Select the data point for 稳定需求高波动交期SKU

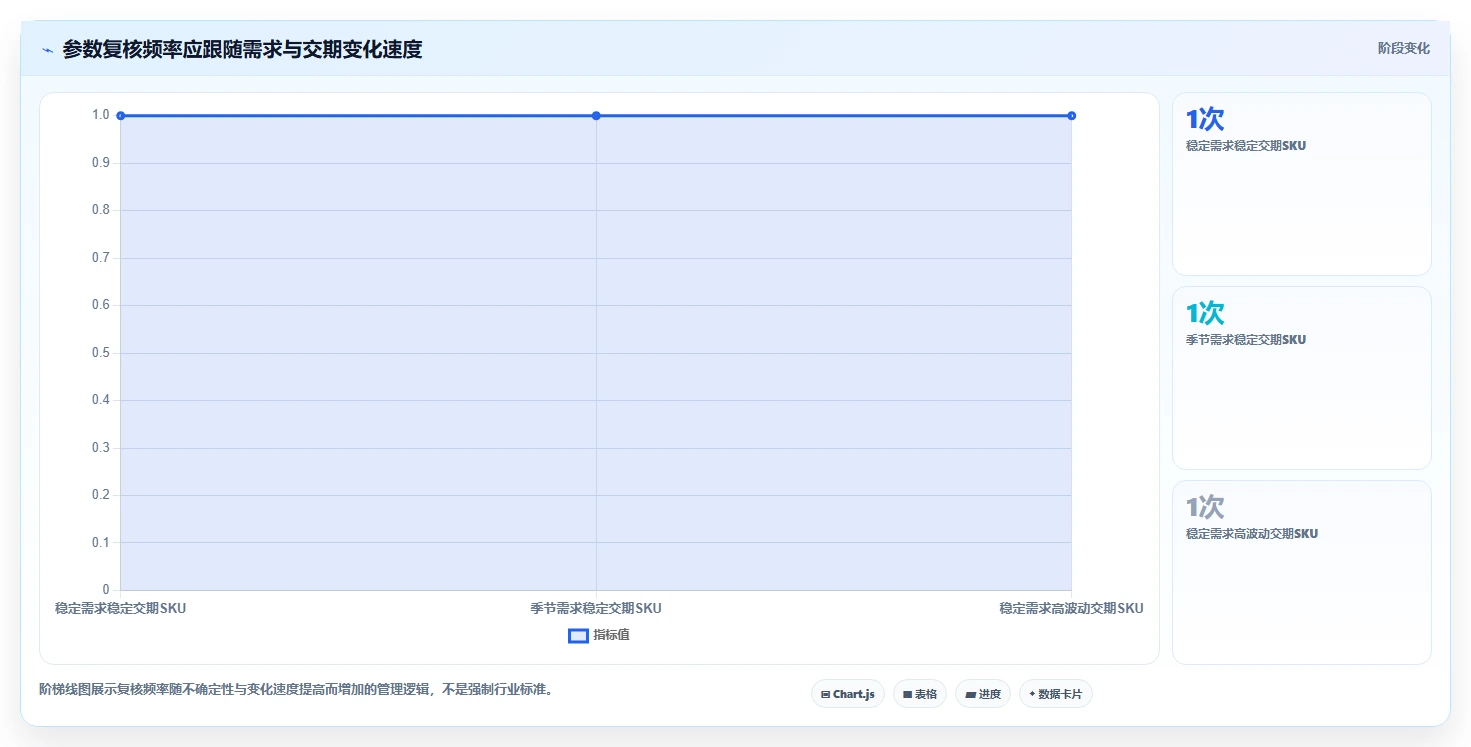pos(1071,116)
